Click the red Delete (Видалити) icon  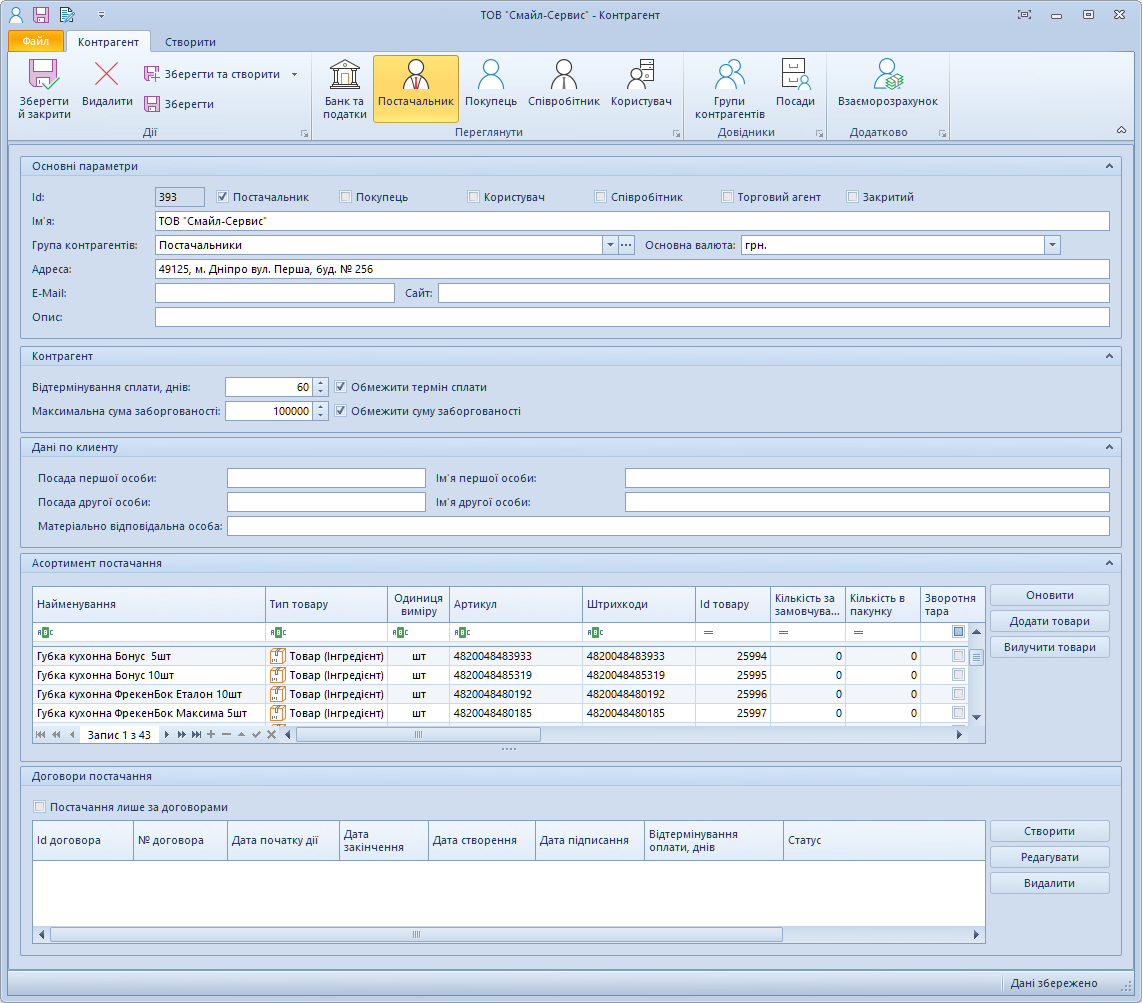pyautogui.click(x=107, y=84)
